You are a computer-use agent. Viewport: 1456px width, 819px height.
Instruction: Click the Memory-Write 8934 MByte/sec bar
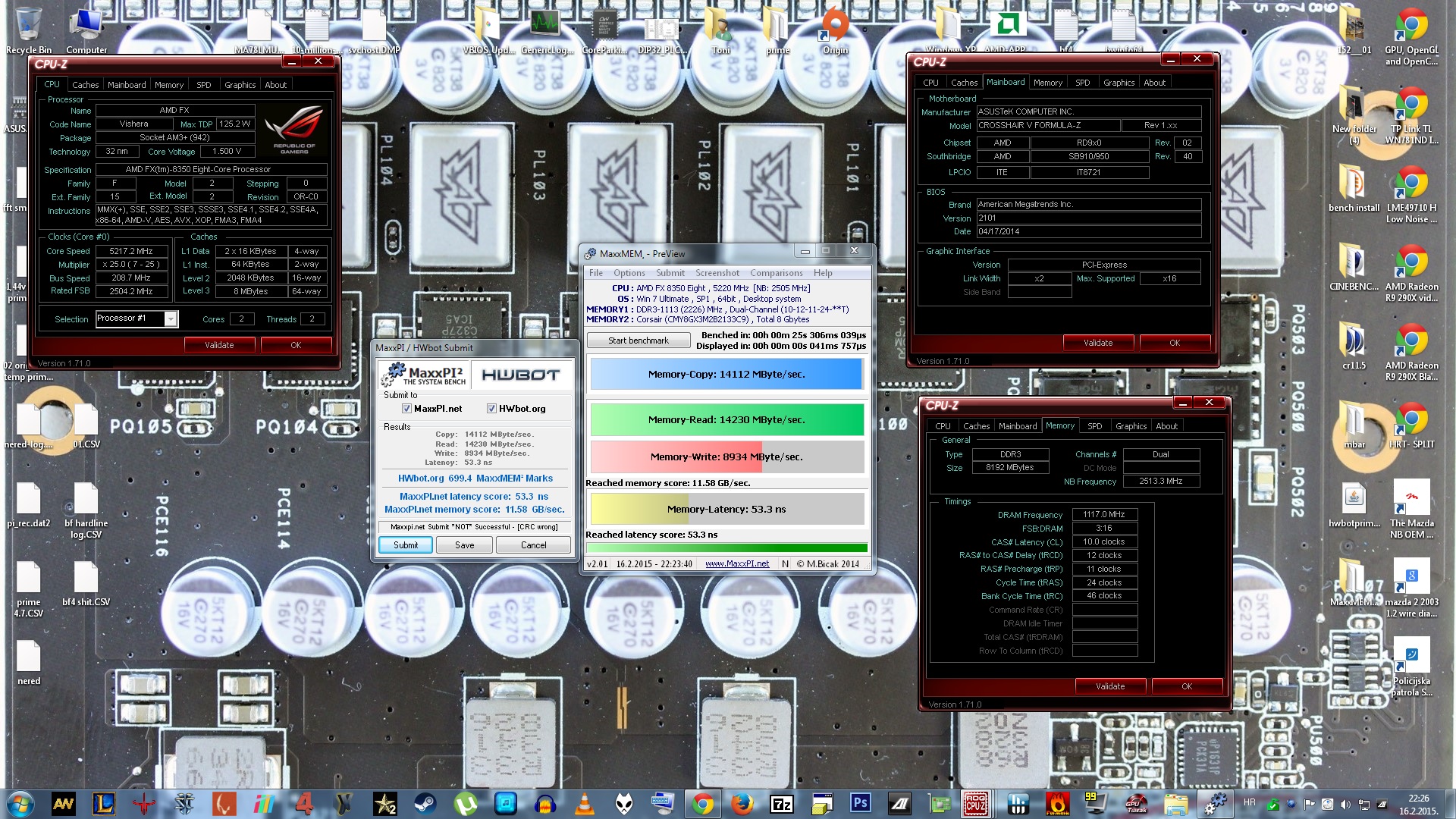[726, 457]
